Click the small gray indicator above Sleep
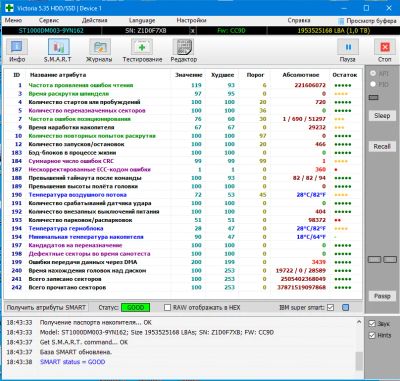This screenshot has width=400, height=381. click(374, 97)
